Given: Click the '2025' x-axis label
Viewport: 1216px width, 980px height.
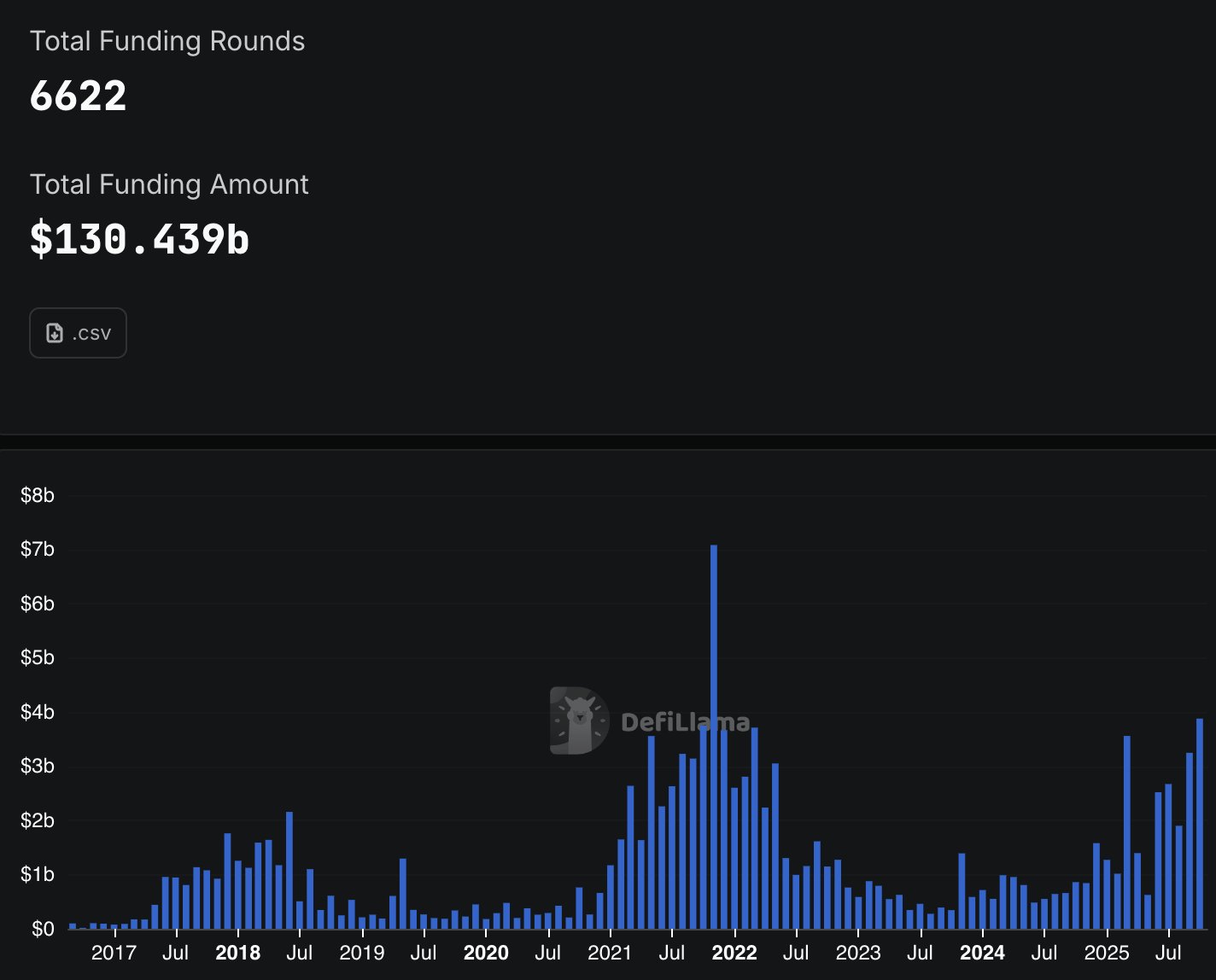Looking at the screenshot, I should point(1107,953).
